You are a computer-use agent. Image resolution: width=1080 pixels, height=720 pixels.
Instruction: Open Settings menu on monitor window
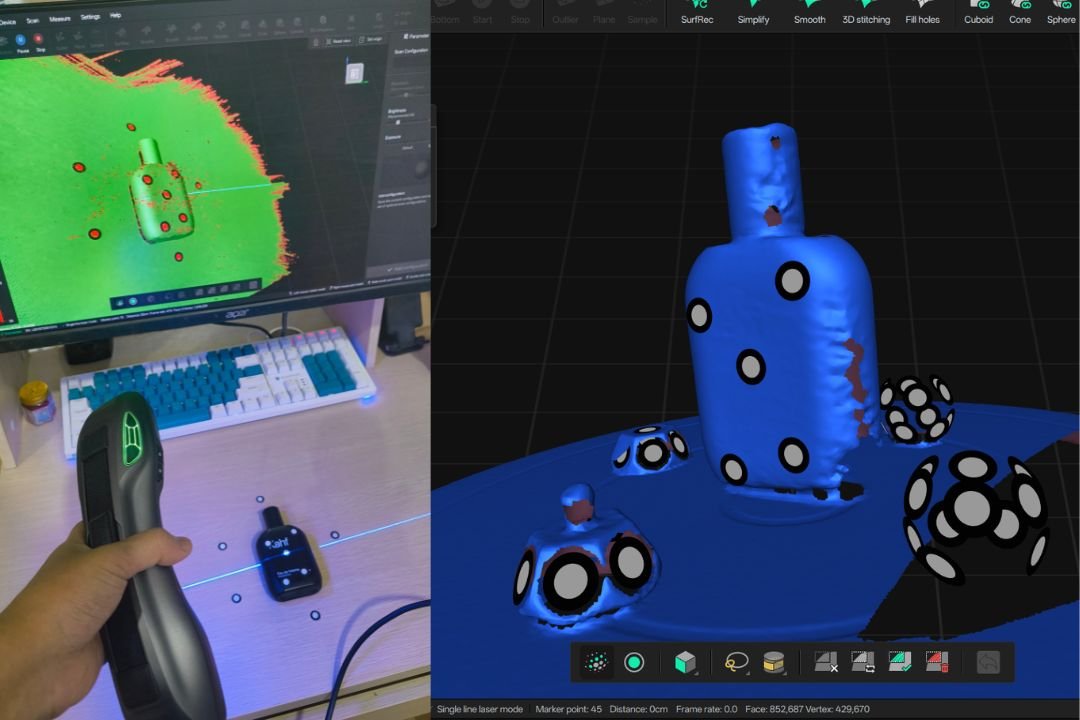point(90,17)
